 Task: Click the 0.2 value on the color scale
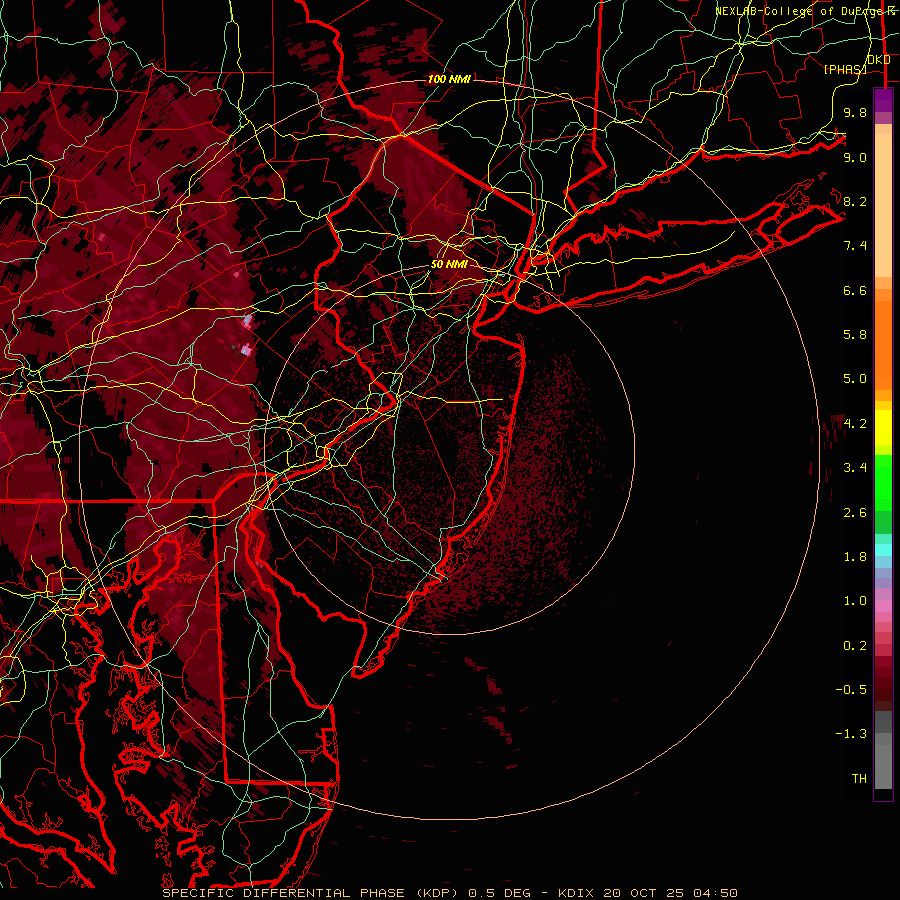click(855, 646)
